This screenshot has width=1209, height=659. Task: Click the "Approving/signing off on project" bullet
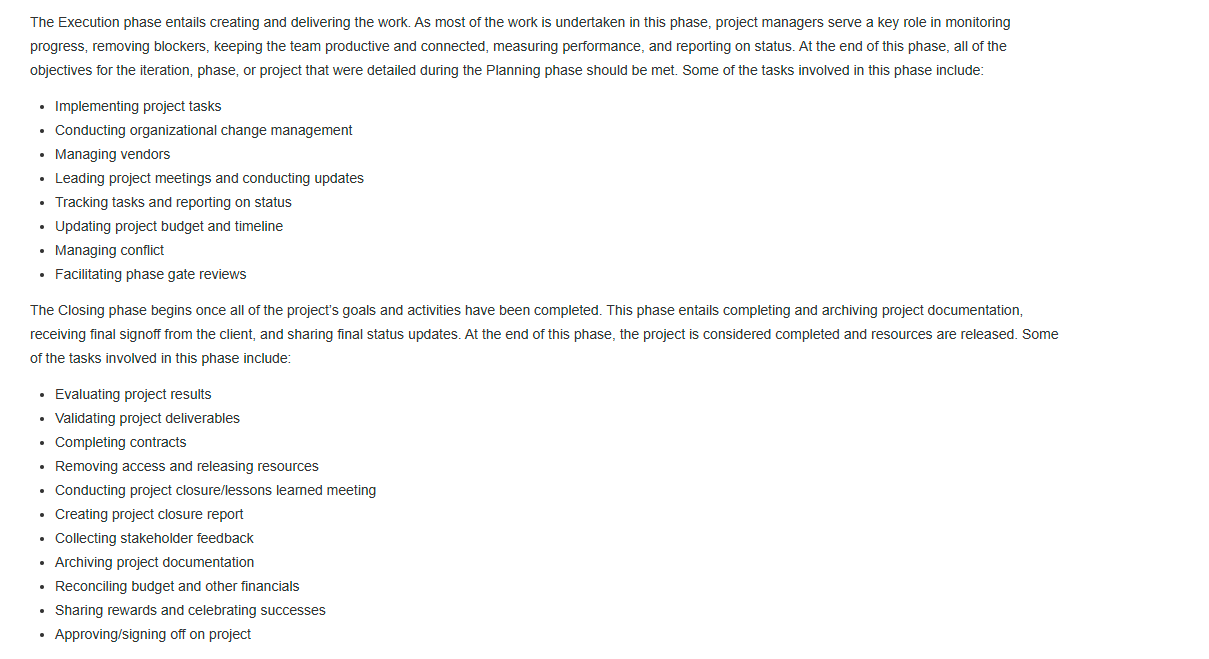tap(153, 634)
